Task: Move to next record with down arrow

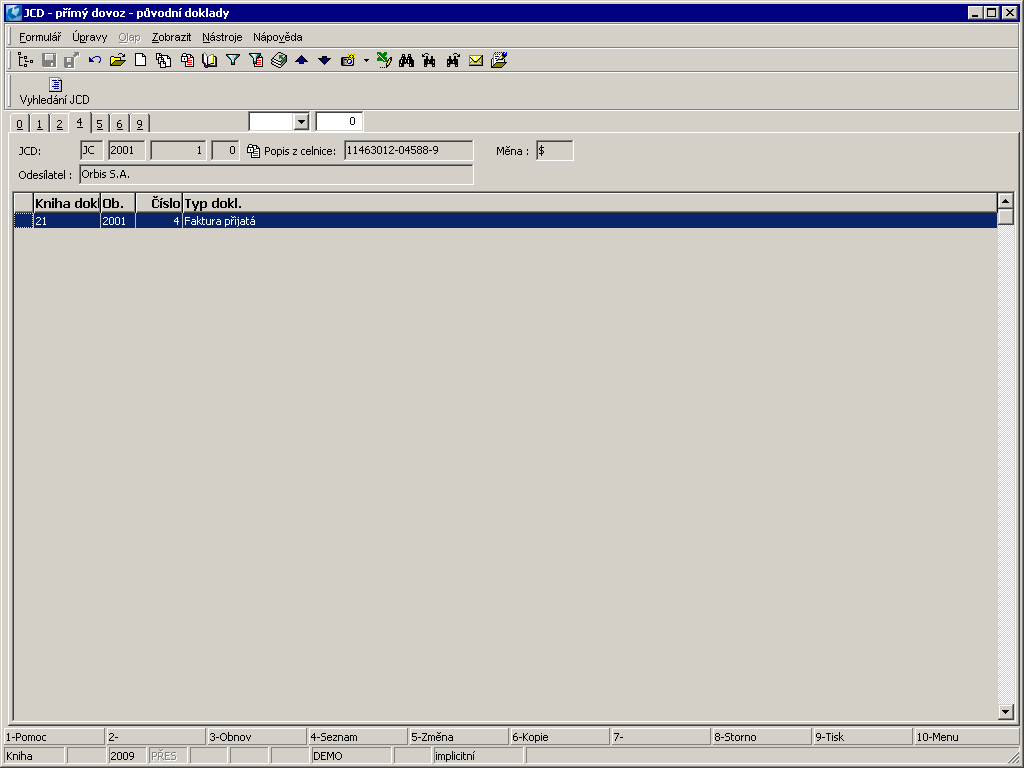Action: [325, 61]
